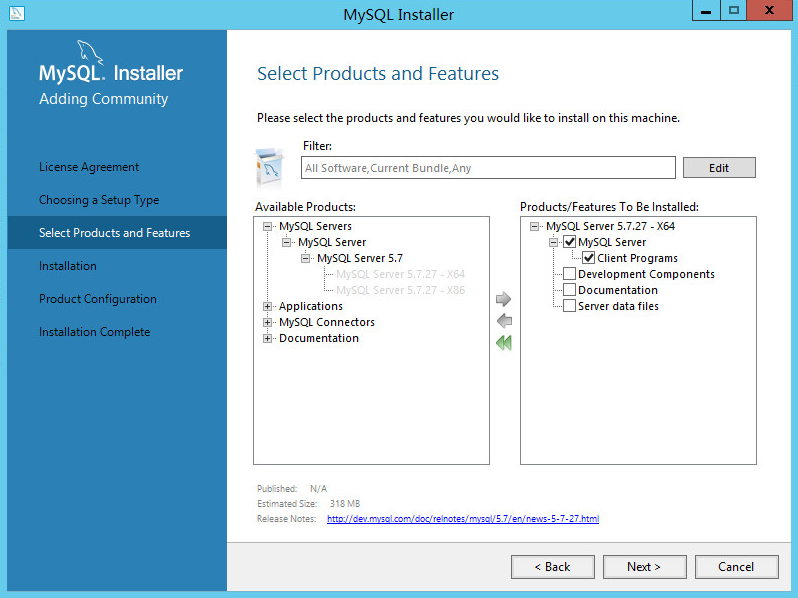The height and width of the screenshot is (598, 798).
Task: Uncheck the Client Programs checkbox
Action: tap(588, 258)
